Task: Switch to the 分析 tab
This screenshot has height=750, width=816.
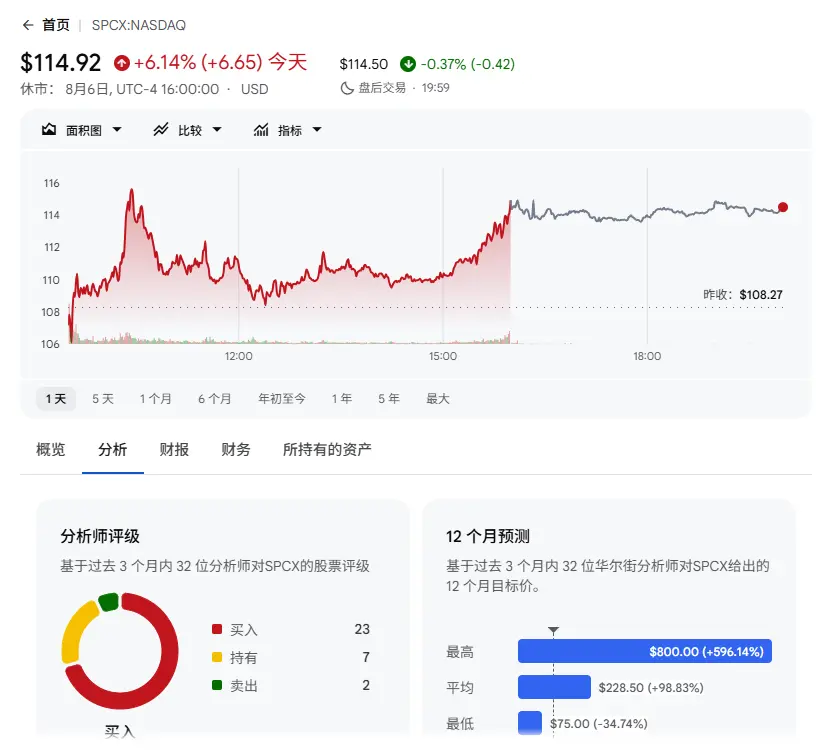Action: pyautogui.click(x=112, y=449)
